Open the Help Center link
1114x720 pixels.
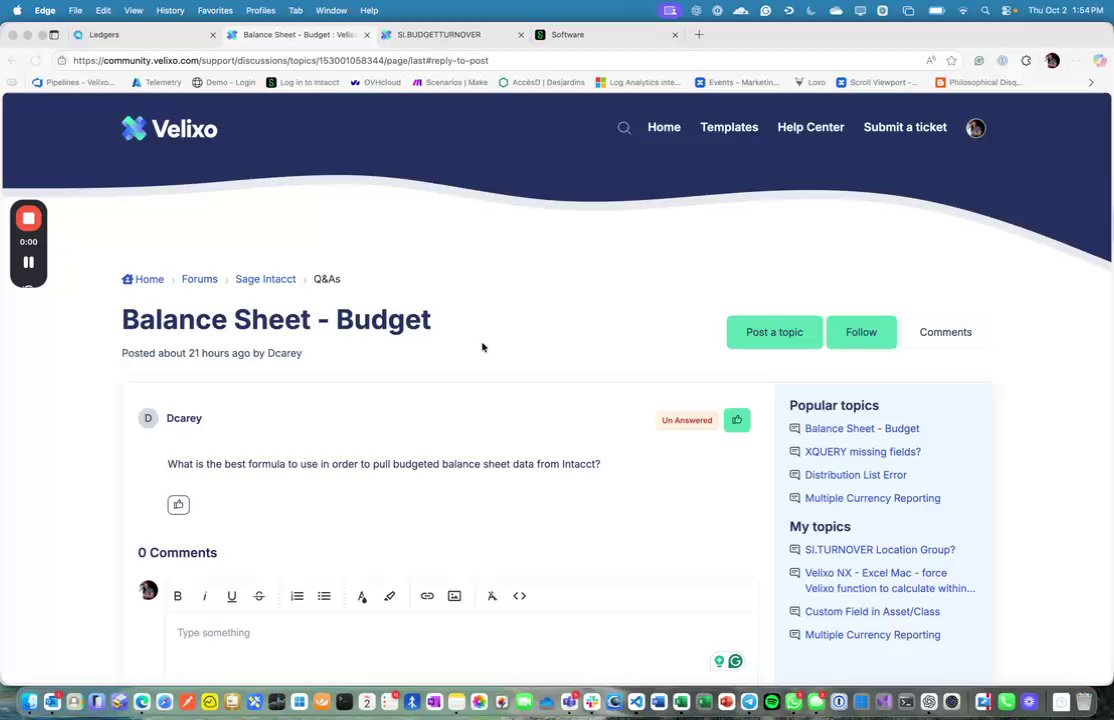[811, 127]
